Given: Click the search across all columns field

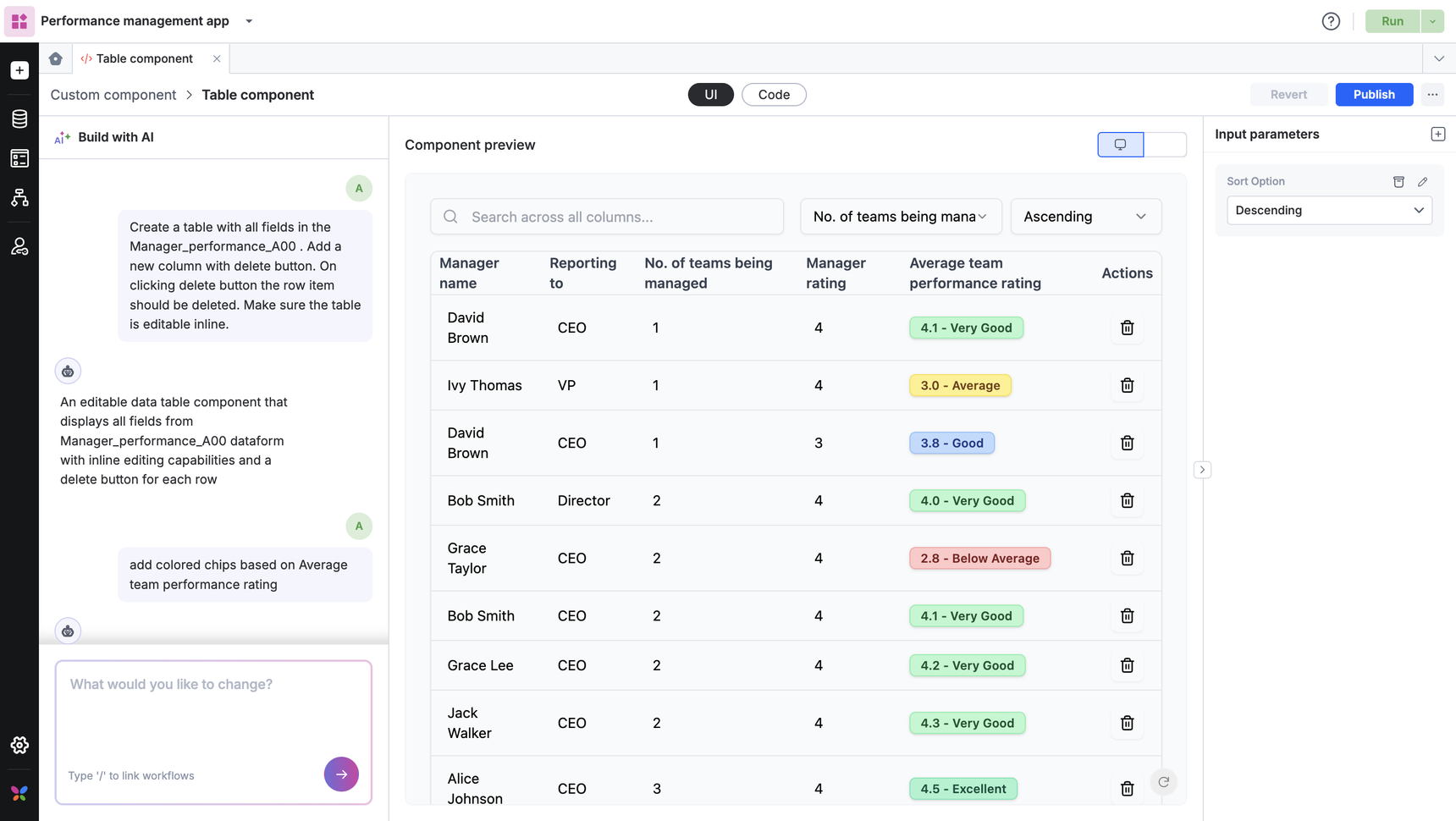Looking at the screenshot, I should (618, 217).
